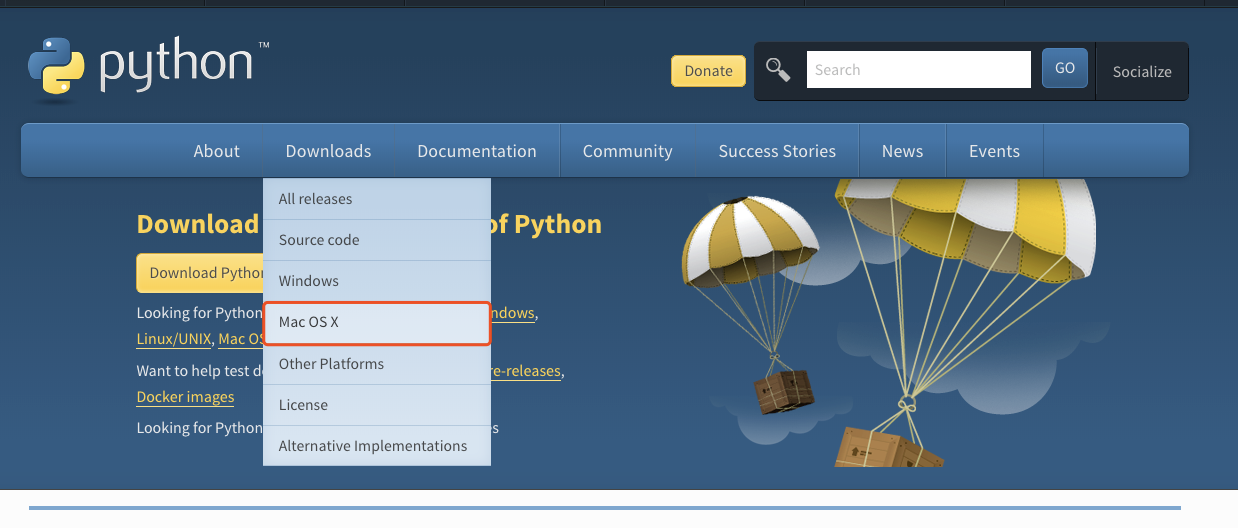The image size is (1238, 528).
Task: Open the Downloads menu
Action: click(328, 151)
